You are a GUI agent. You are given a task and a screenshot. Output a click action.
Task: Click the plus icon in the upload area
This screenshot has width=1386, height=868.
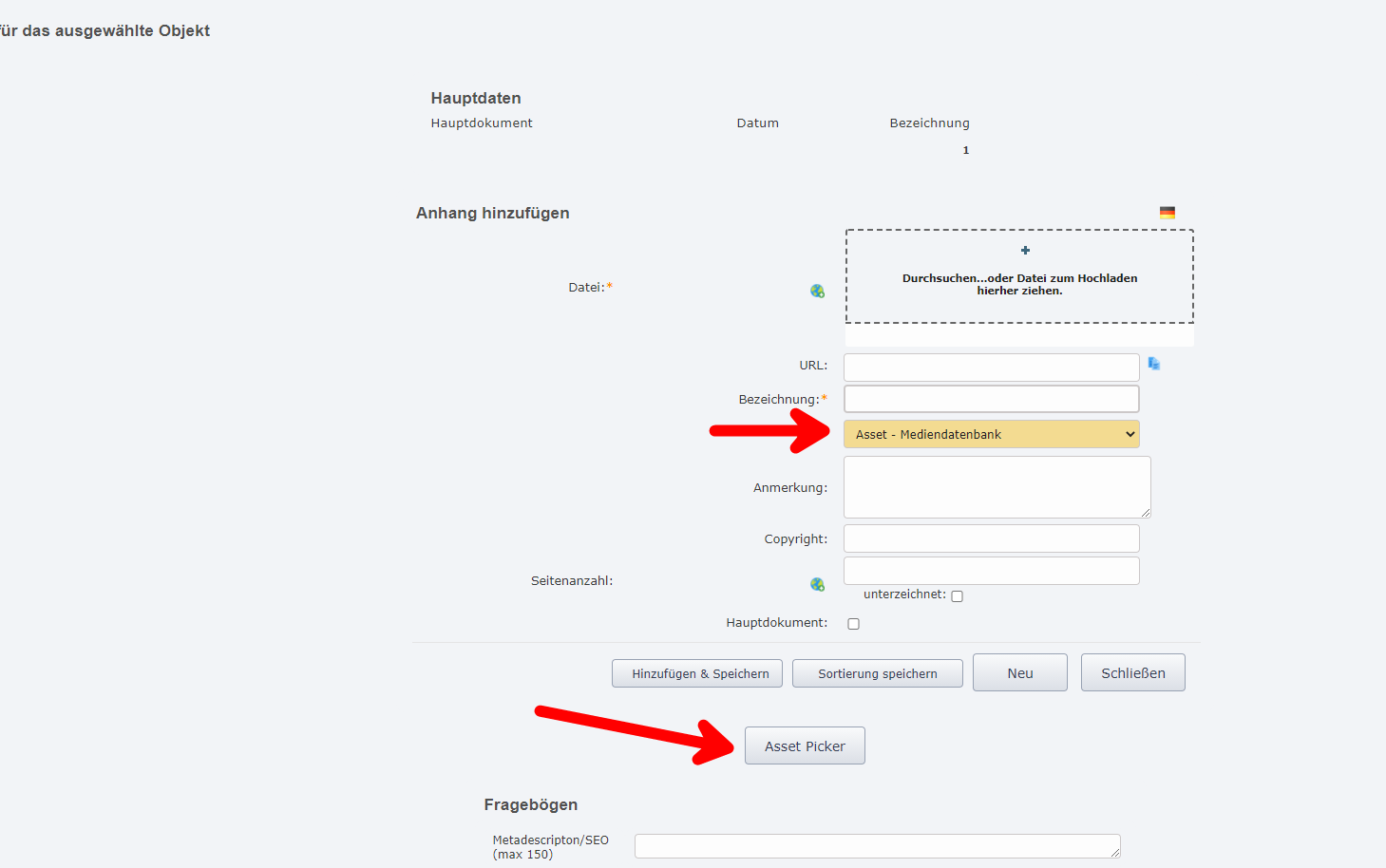coord(1024,250)
